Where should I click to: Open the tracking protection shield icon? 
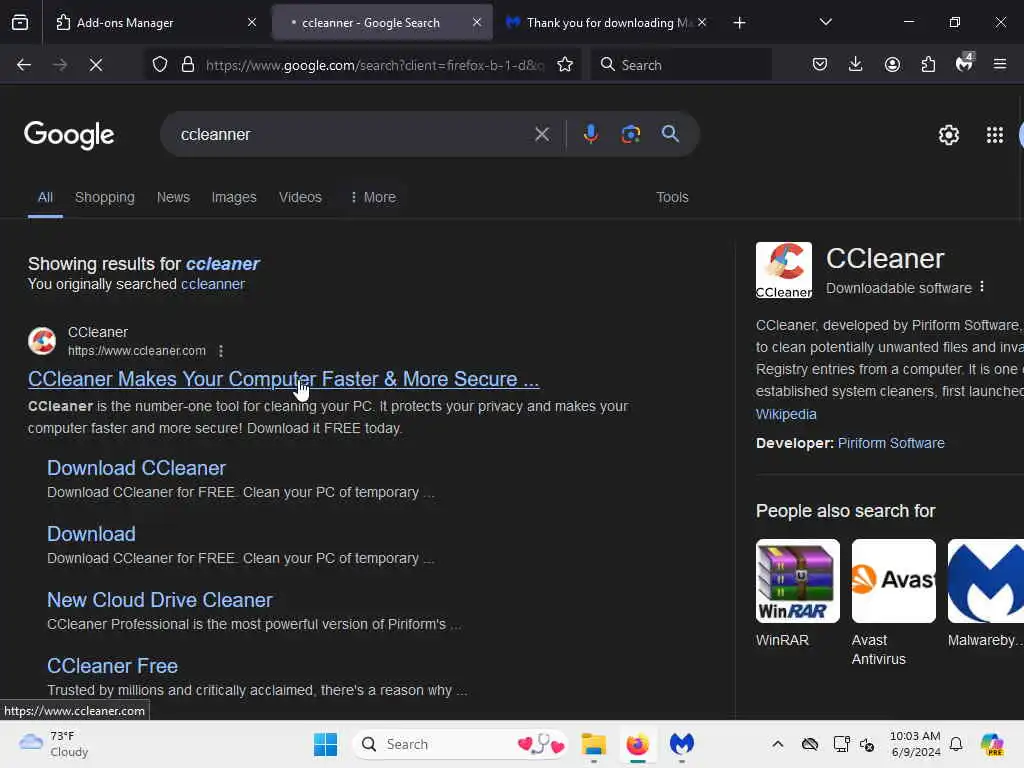[160, 65]
